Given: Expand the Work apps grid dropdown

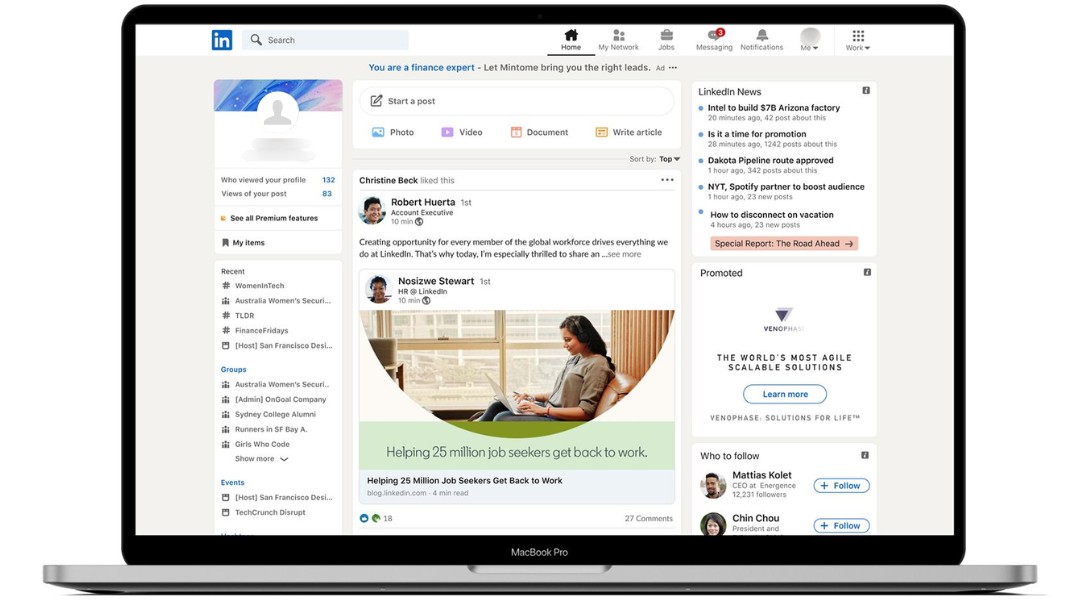Looking at the screenshot, I should click(858, 40).
